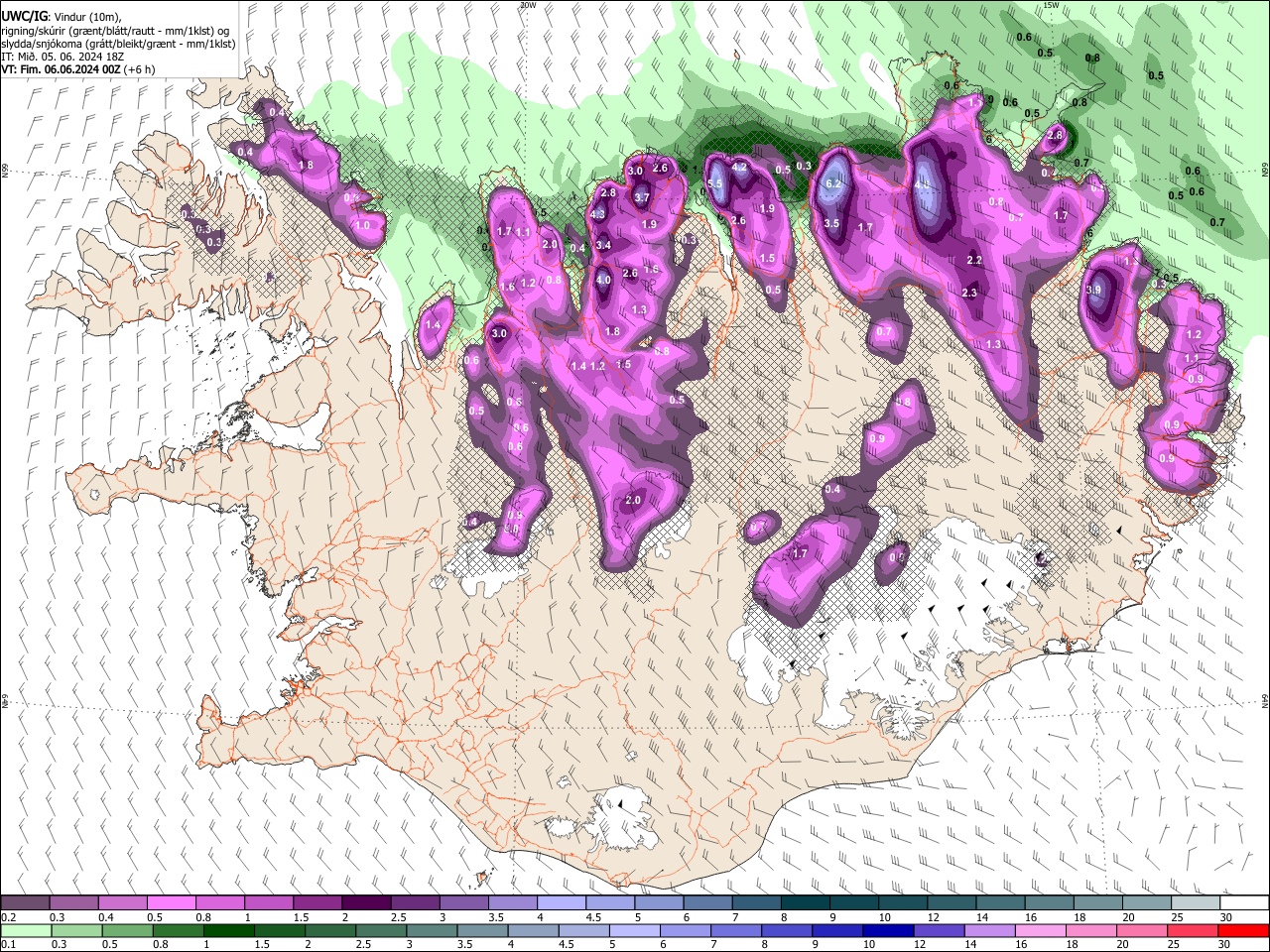Select the white 30 mm snow scale swatch
The width and height of the screenshot is (1270, 952).
[x=1244, y=903]
